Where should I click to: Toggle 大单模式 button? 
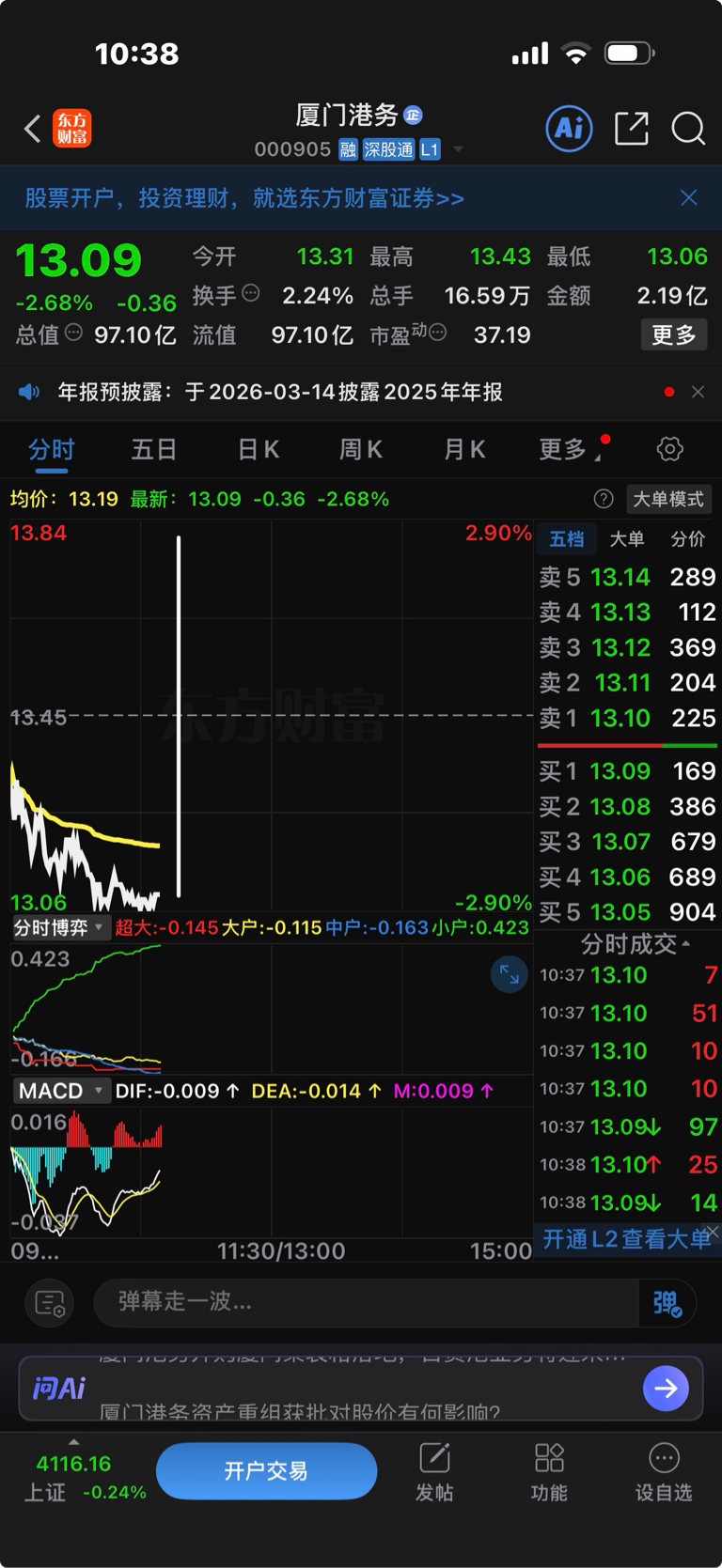668,499
